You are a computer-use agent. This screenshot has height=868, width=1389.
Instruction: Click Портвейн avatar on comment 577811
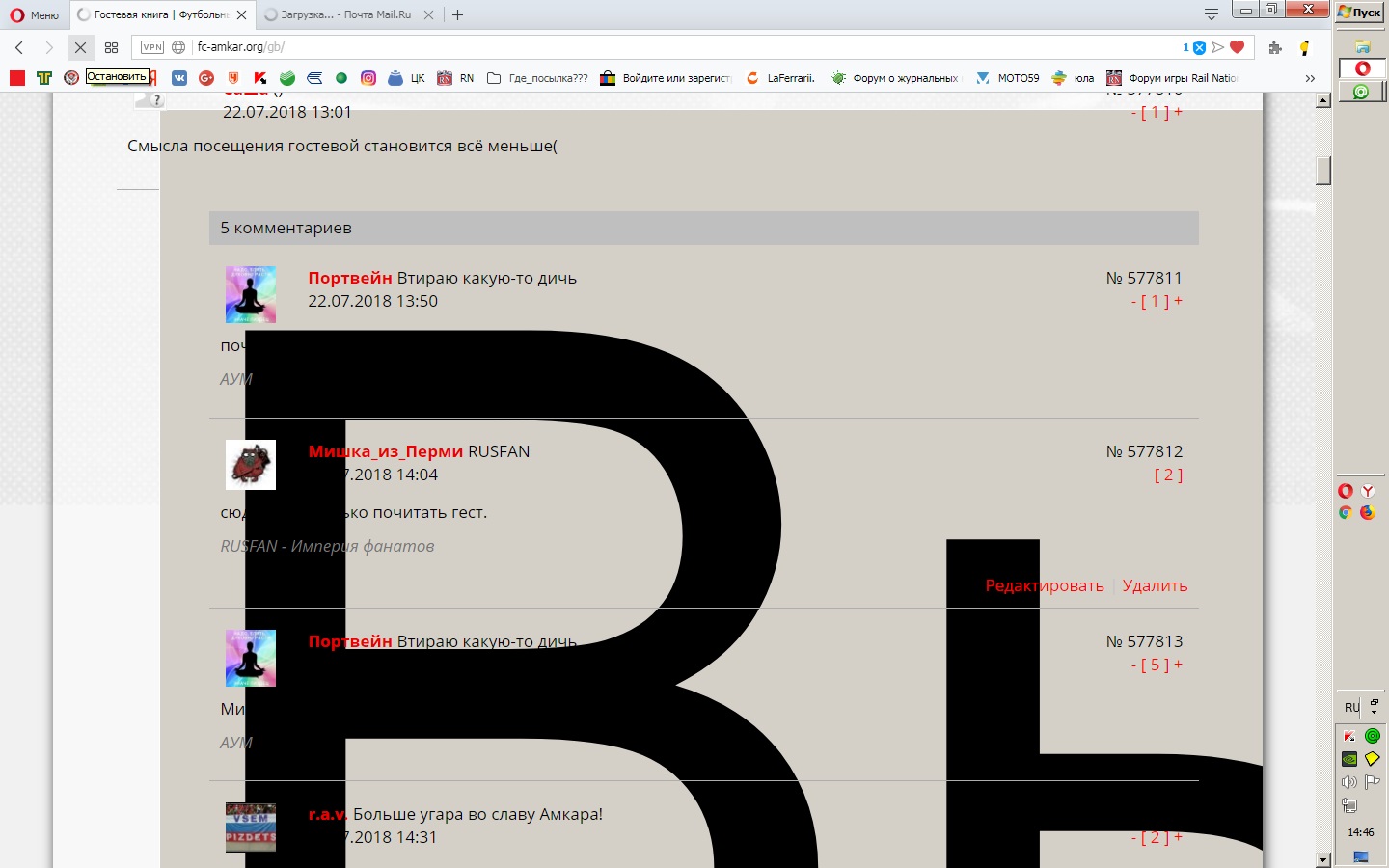(251, 294)
